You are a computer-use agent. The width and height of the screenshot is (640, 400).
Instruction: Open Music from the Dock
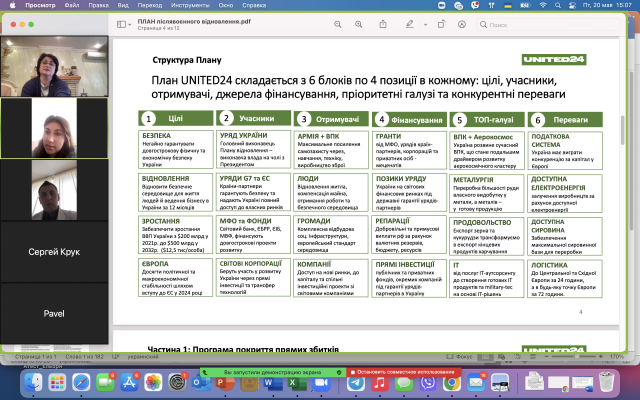pyautogui.click(x=380, y=383)
